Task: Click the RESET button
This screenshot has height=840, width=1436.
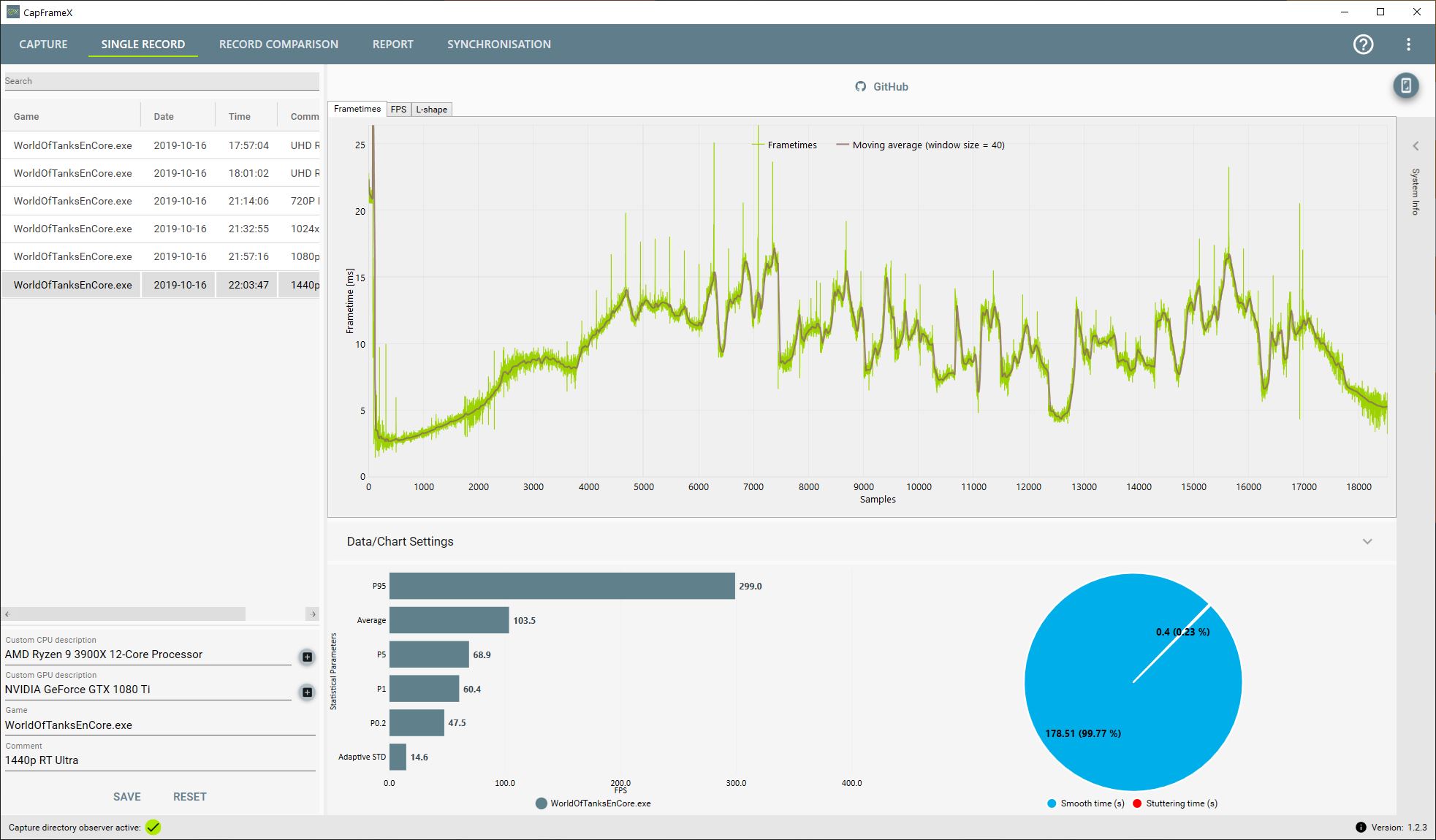Action: point(190,796)
